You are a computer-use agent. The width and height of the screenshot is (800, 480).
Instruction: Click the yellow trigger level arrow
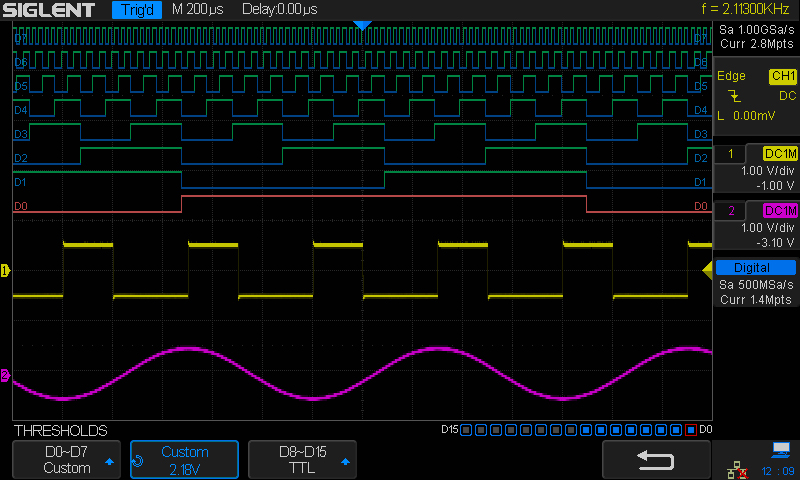[708, 270]
